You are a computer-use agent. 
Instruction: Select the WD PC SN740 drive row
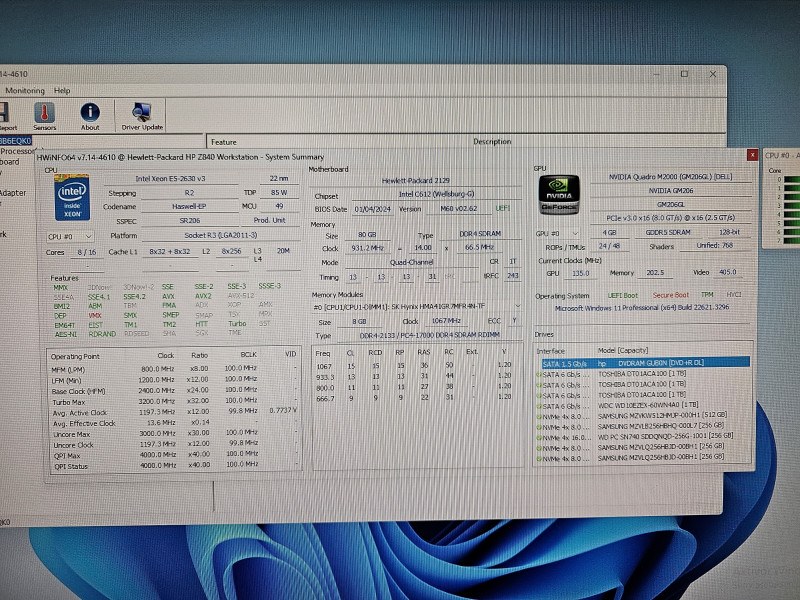click(x=643, y=437)
